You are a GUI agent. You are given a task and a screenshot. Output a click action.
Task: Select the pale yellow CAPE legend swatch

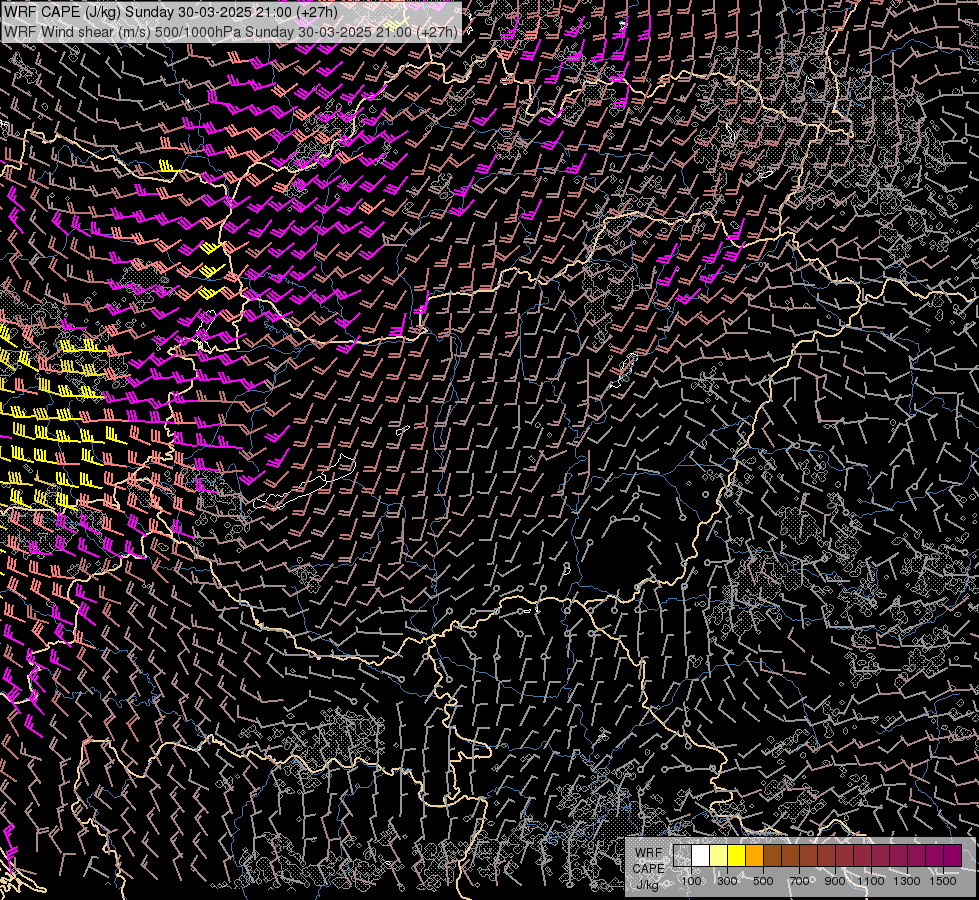pos(719,855)
